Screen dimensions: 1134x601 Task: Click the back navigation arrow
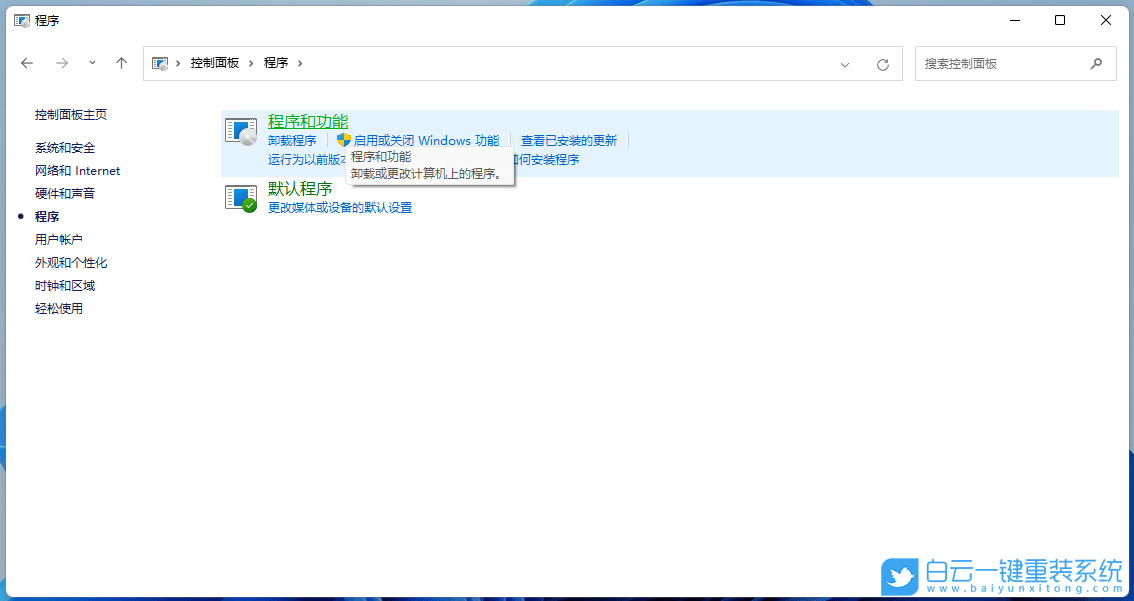pos(27,63)
